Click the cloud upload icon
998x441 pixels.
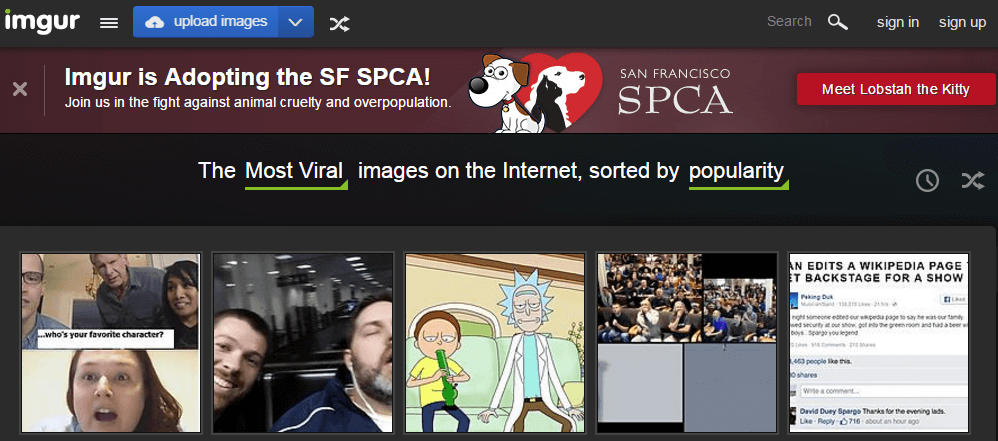tap(155, 22)
